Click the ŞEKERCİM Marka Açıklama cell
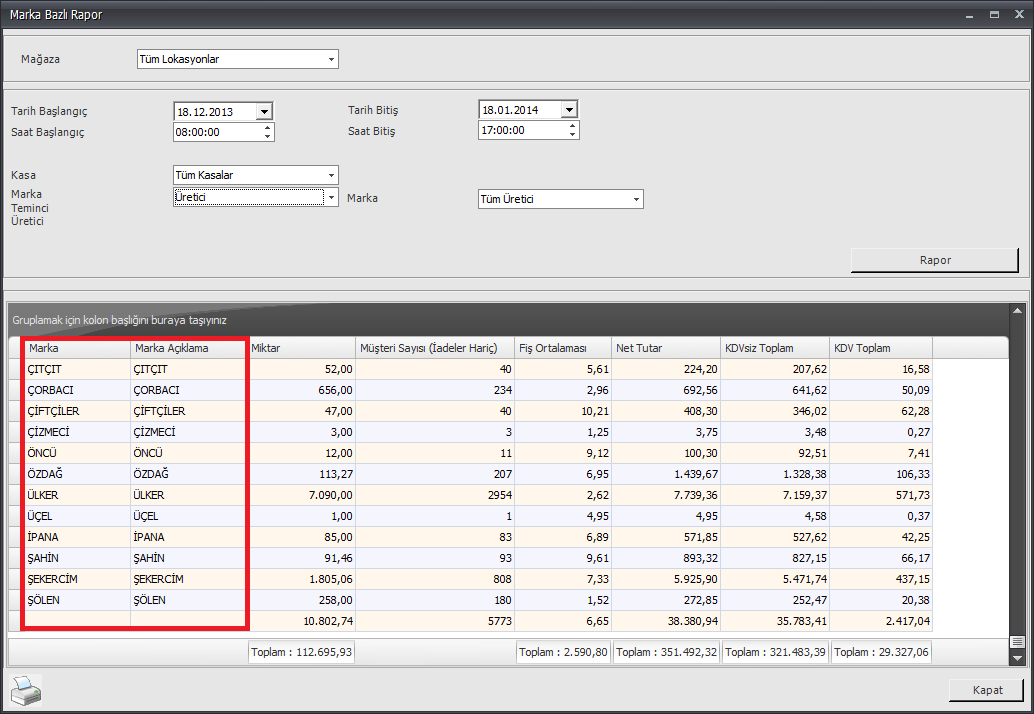Image resolution: width=1034 pixels, height=714 pixels. 189,580
